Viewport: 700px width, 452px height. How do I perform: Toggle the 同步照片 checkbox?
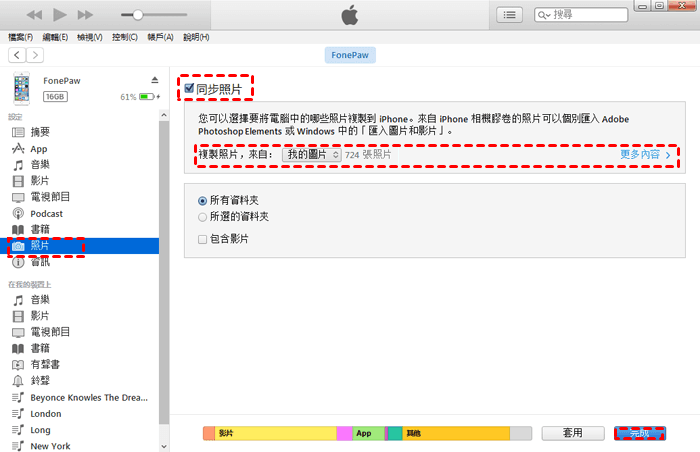coord(189,89)
